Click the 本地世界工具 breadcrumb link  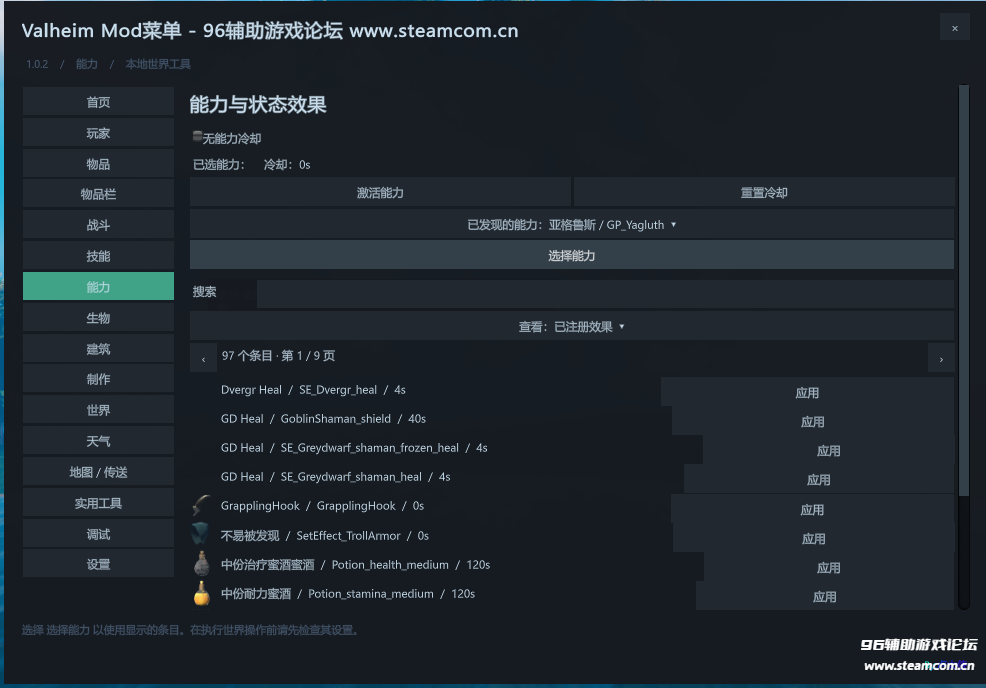pos(158,64)
